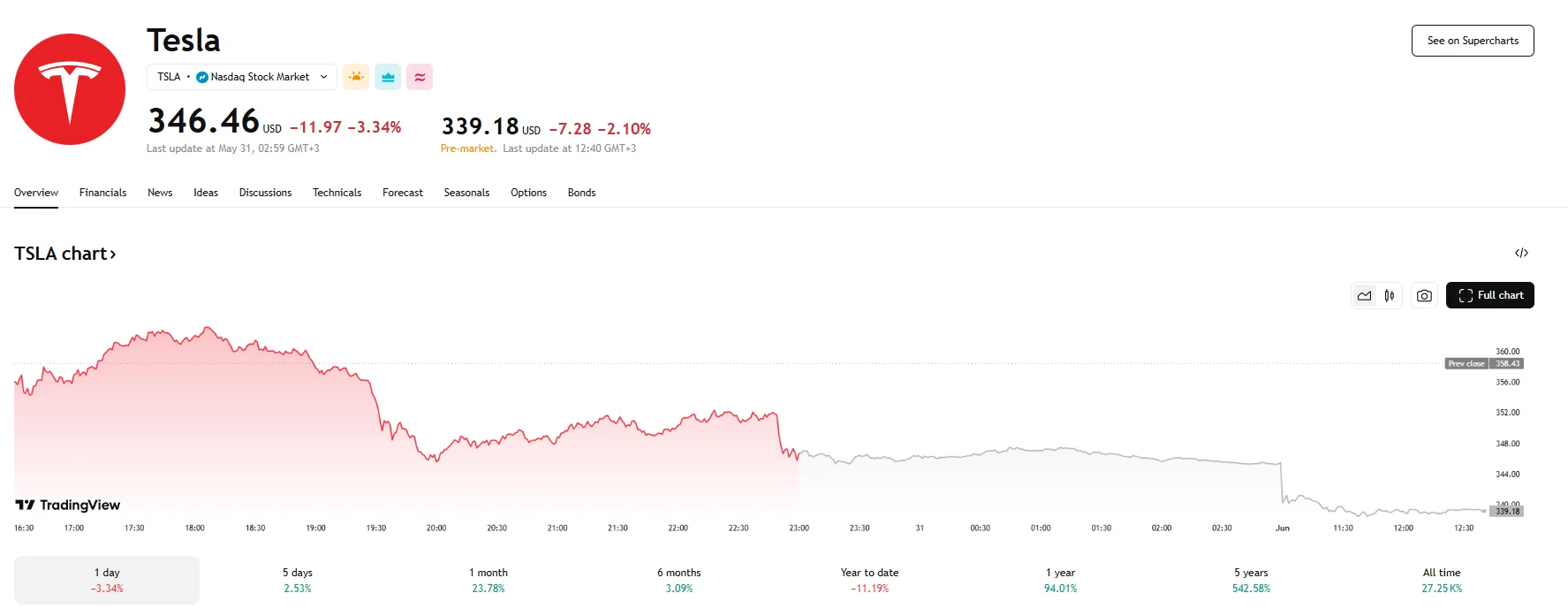The height and width of the screenshot is (616, 1568).
Task: Click the Tesla logo icon
Action: coord(69,88)
